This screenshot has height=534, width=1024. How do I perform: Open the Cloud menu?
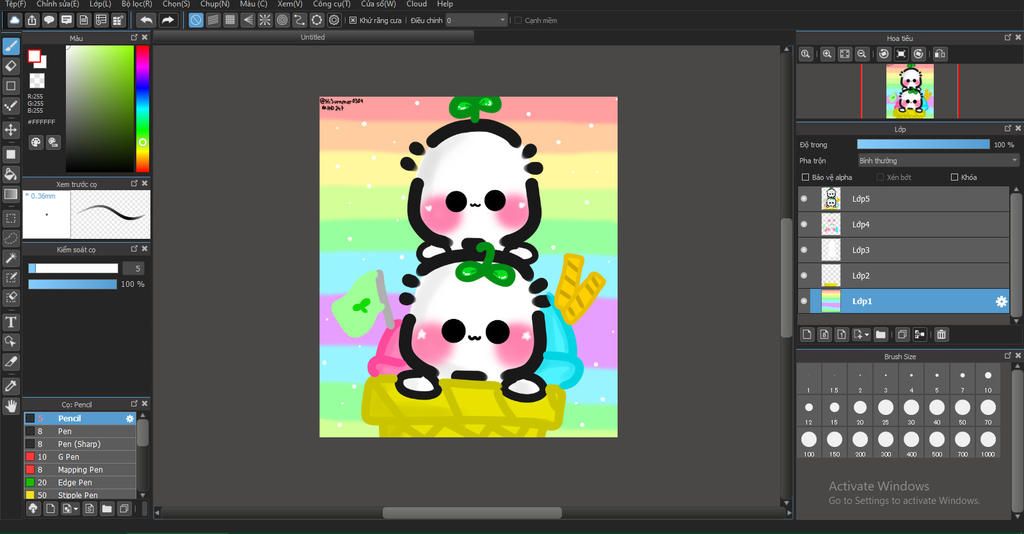click(416, 4)
